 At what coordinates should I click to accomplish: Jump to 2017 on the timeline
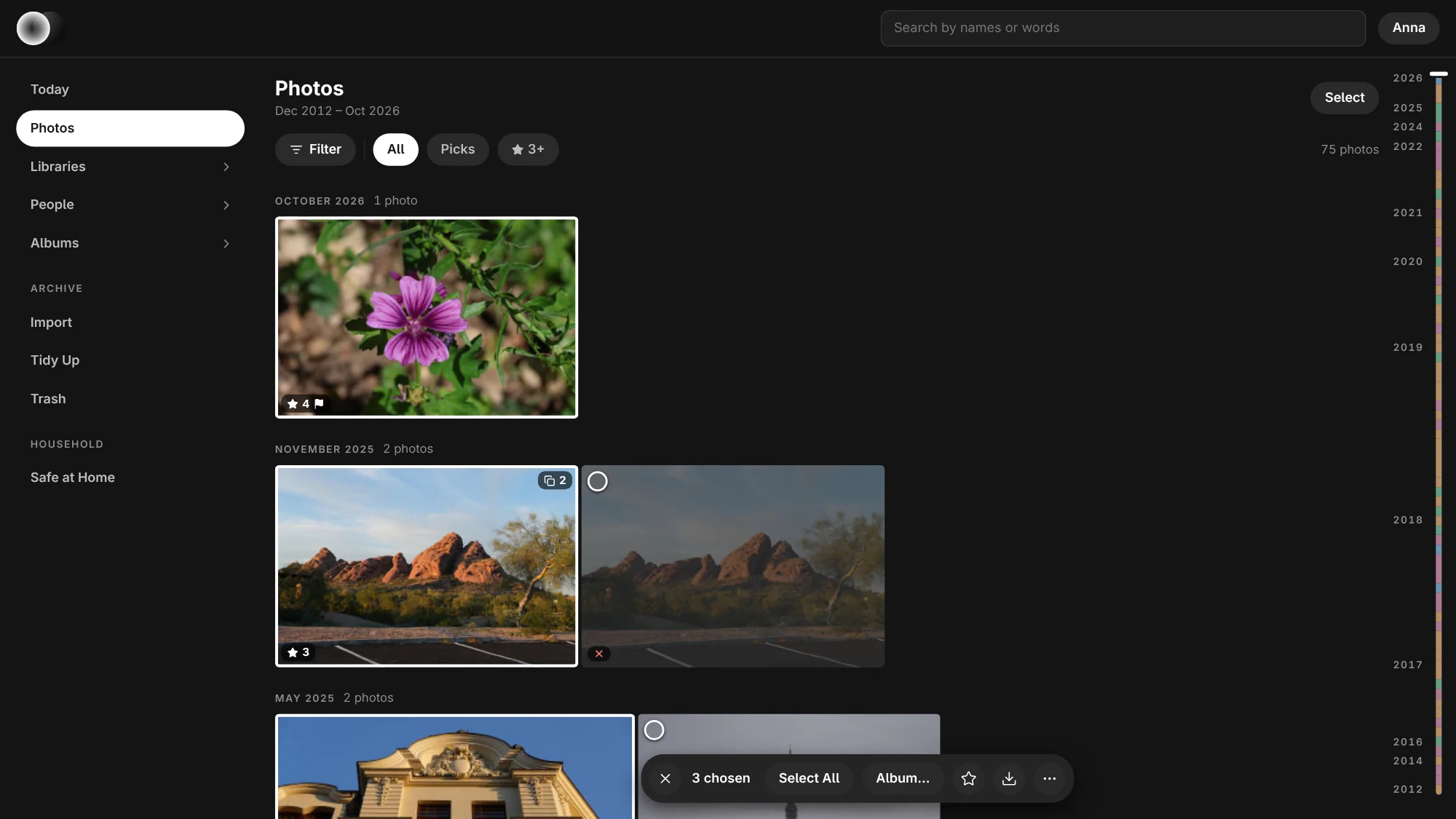[x=1407, y=665]
